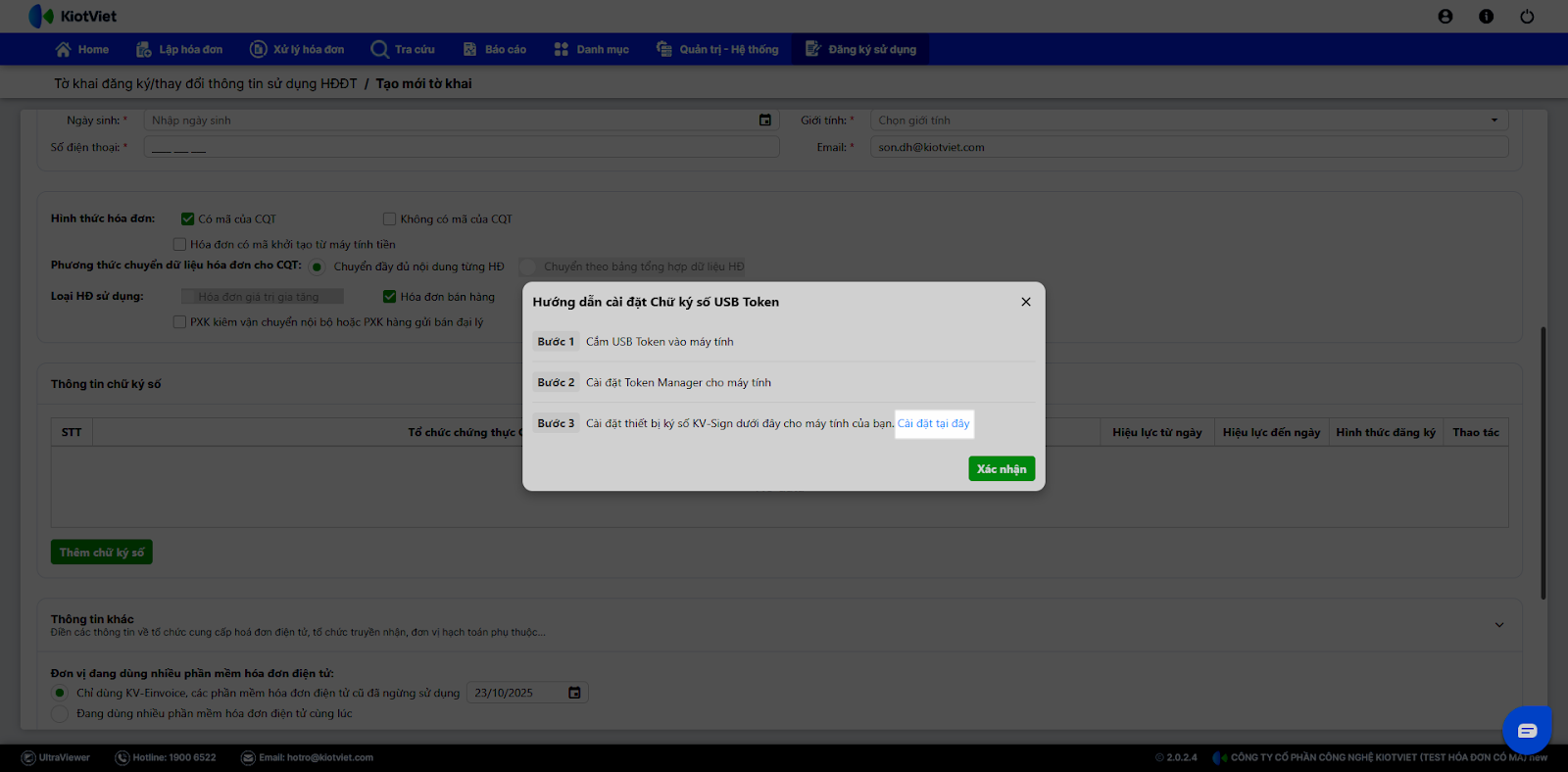Collapse the Thông tin khác section
Image resolution: width=1568 pixels, height=772 pixels.
click(x=1498, y=625)
